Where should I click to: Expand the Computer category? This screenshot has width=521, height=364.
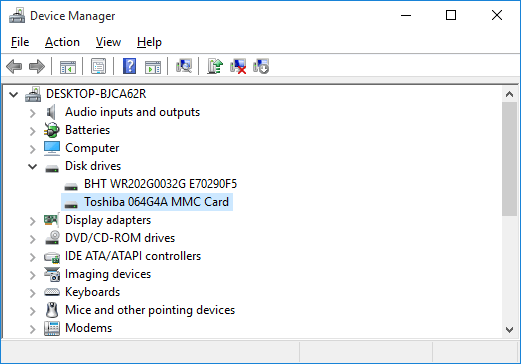point(32,149)
